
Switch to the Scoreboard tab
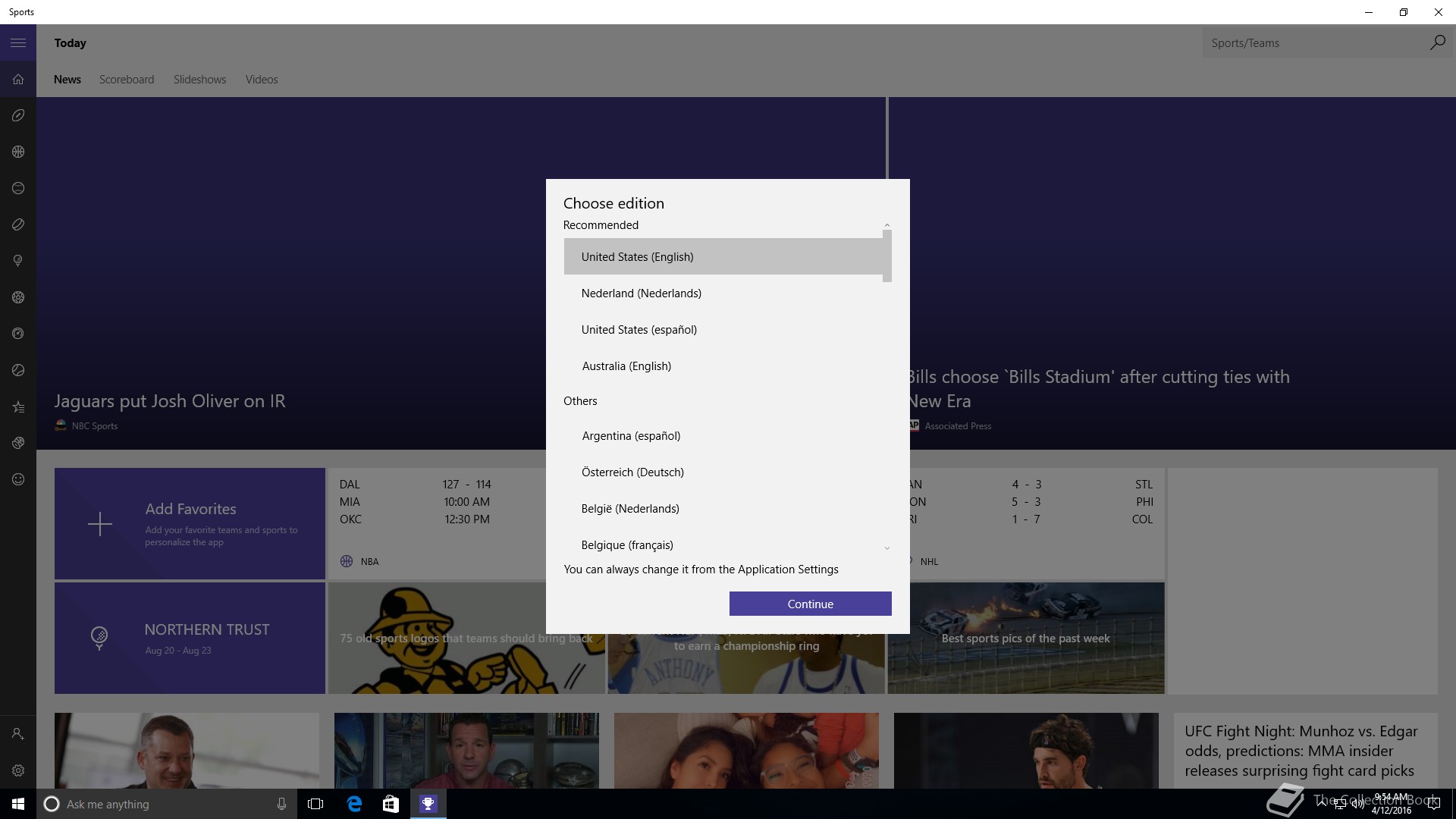127,80
